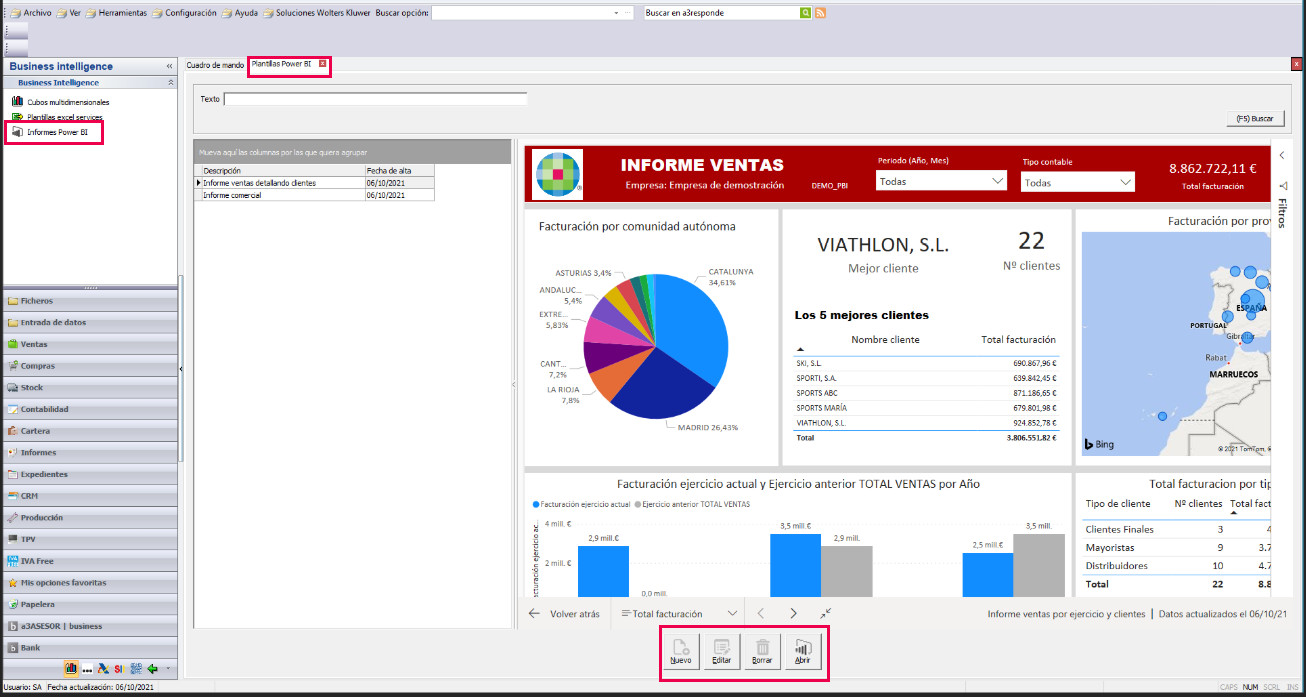Sort by the Descripción column header
Screen dimensions: 1306x697
(283, 171)
